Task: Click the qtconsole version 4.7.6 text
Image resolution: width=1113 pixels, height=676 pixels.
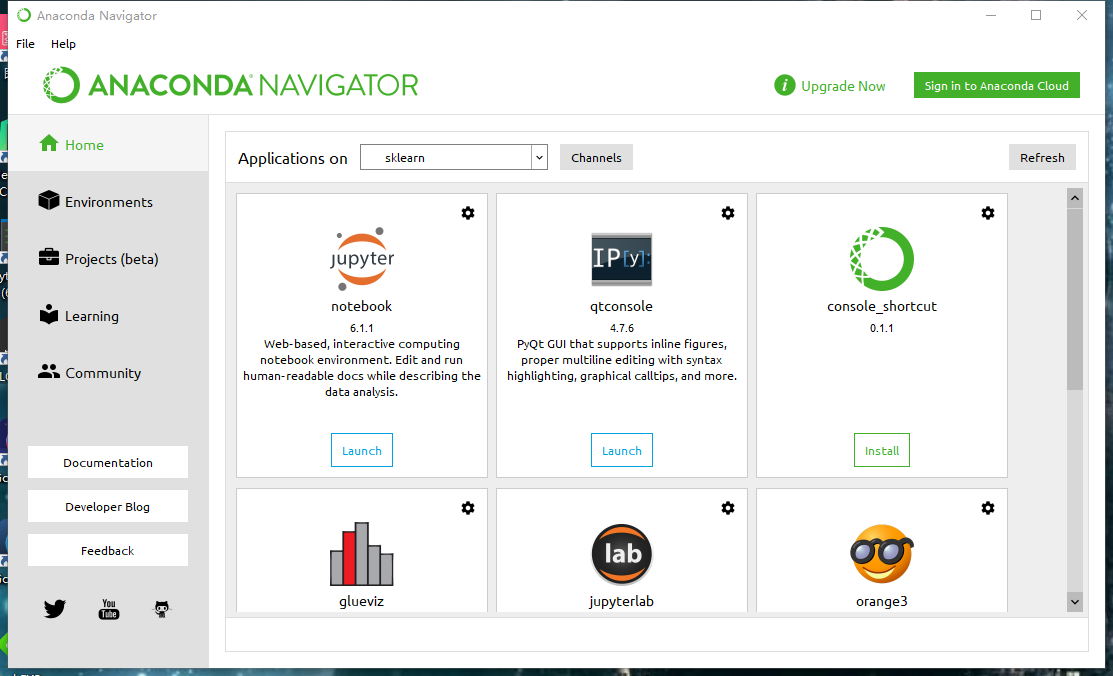Action: [622, 328]
